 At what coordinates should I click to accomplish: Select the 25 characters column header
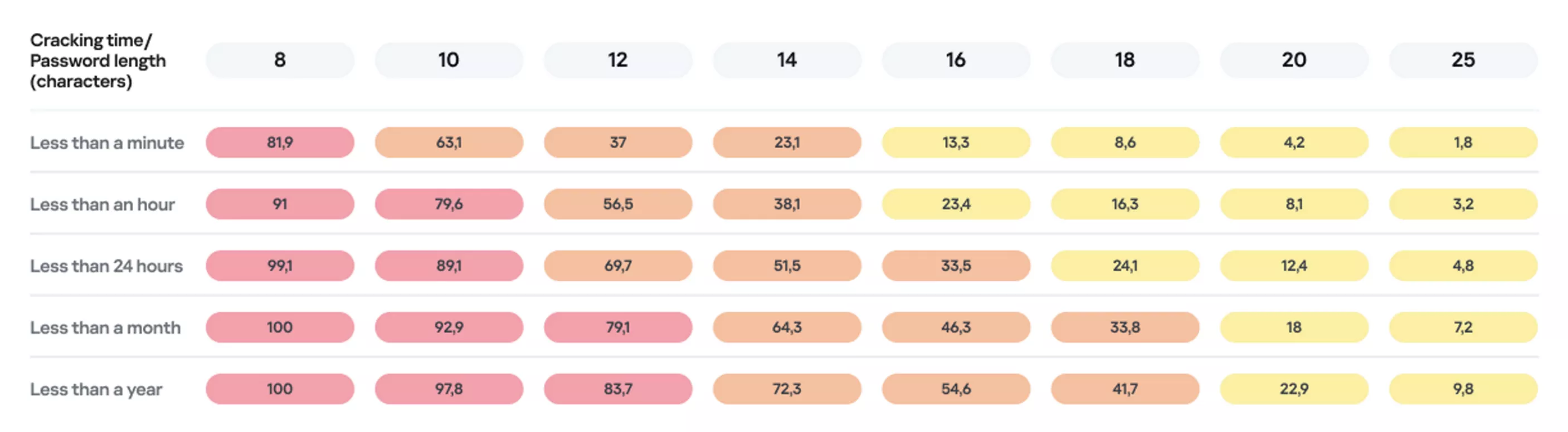tap(1463, 60)
